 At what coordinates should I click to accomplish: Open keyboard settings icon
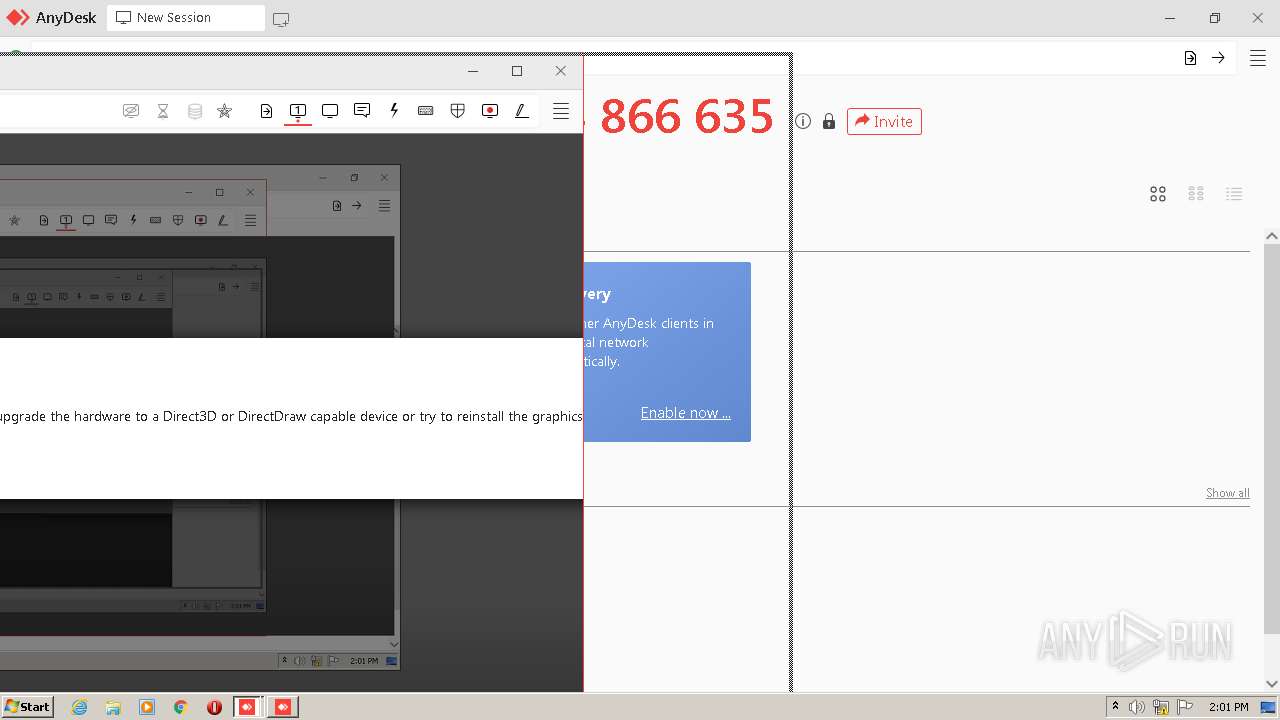point(426,111)
